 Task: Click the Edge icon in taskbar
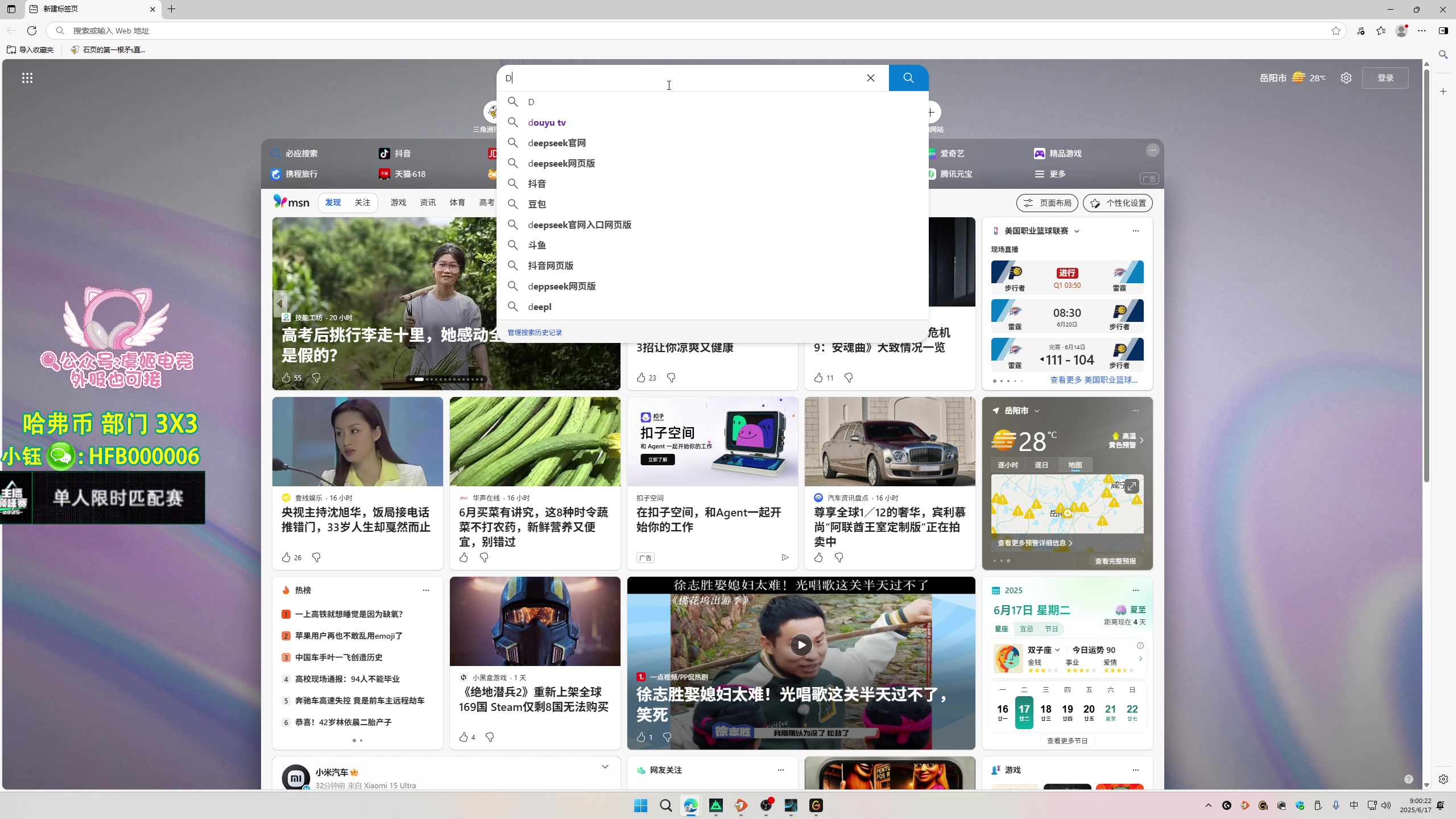pos(691,805)
